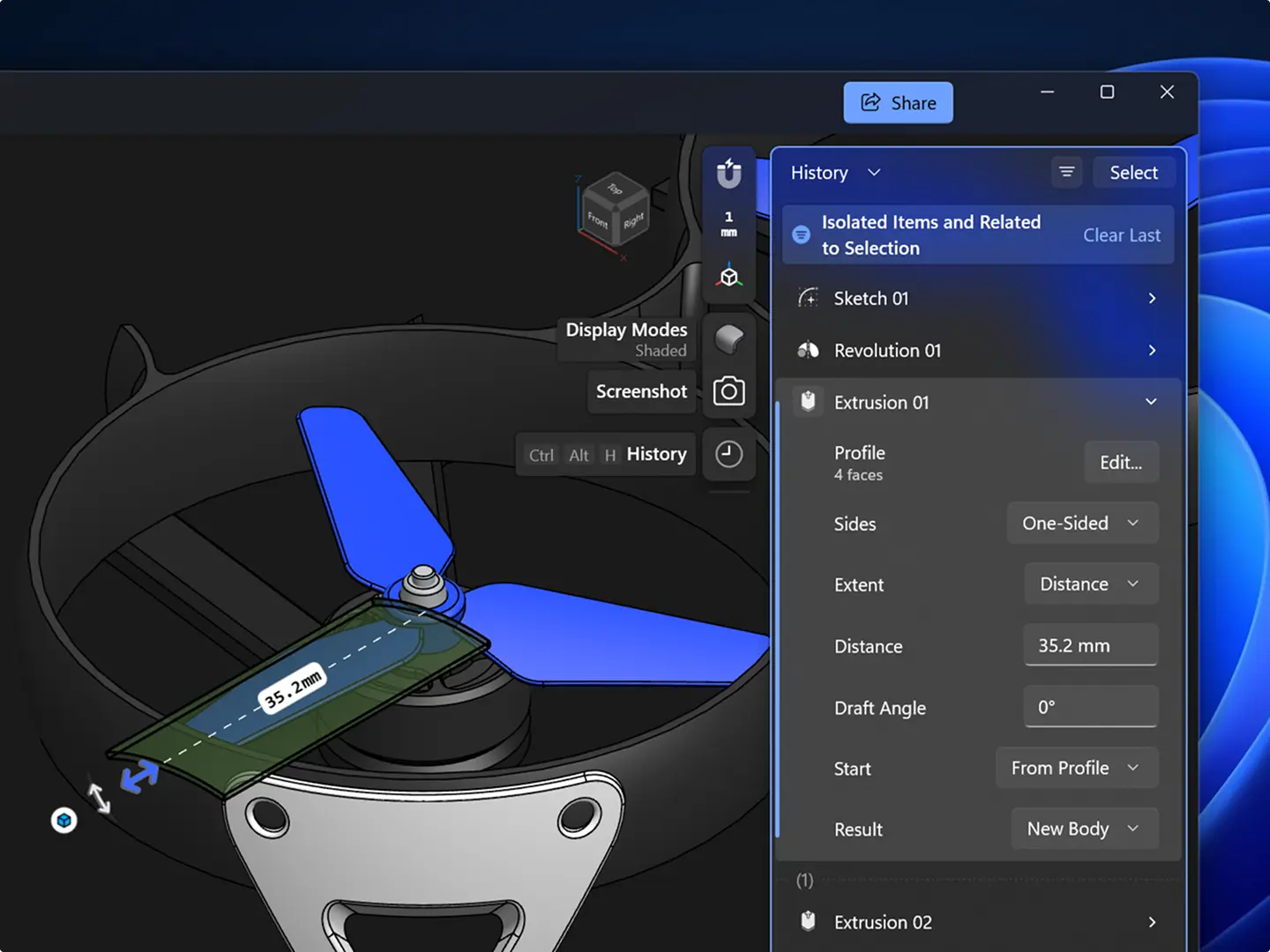Open the Start From Profile dropdown
The width and height of the screenshot is (1270, 952).
(1077, 768)
